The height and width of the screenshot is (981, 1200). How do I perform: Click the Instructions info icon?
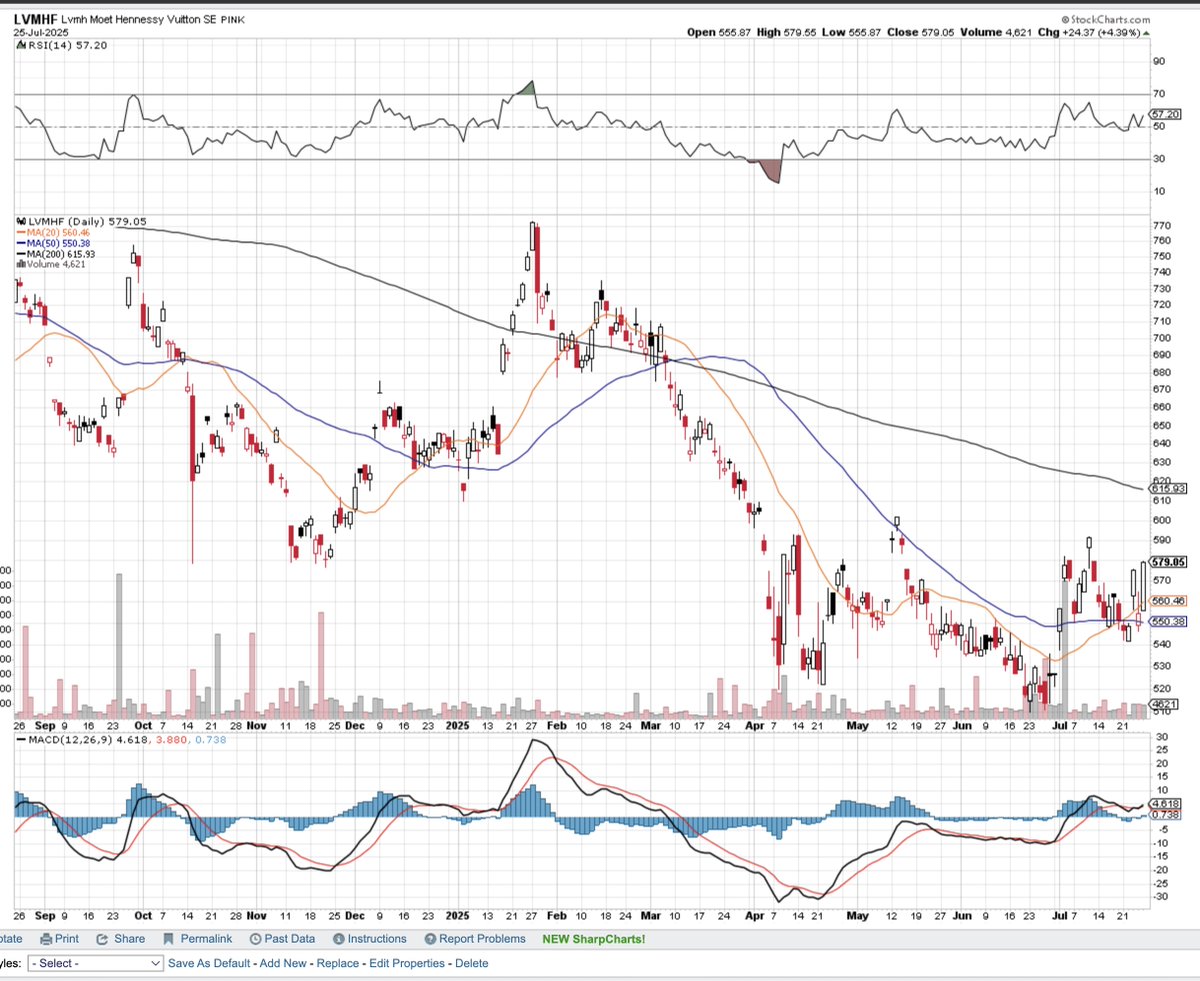[338, 939]
